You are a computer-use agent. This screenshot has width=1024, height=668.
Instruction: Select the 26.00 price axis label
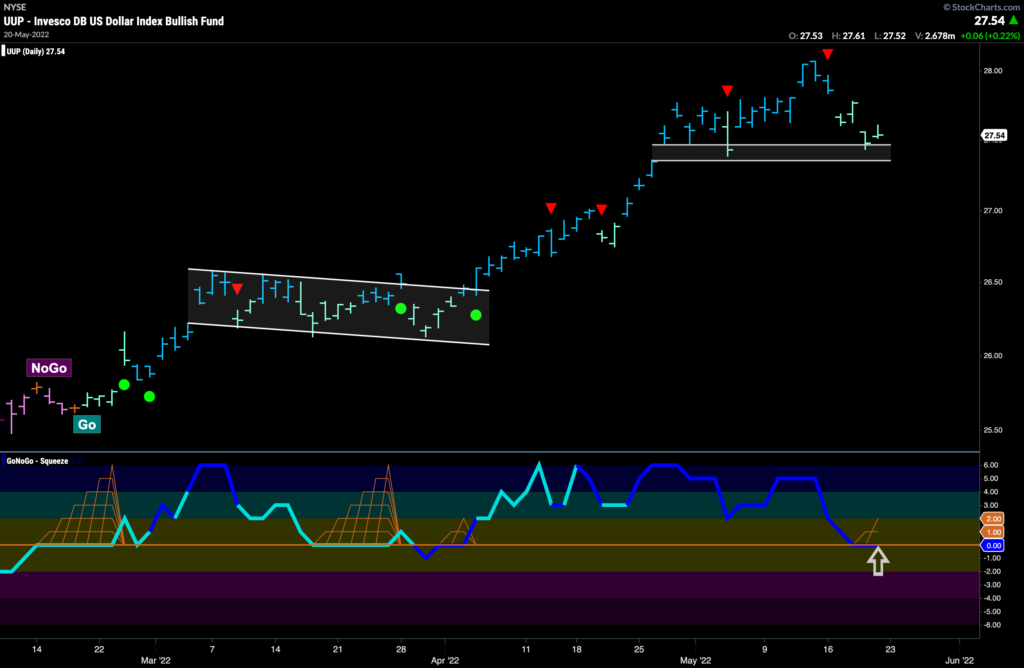tap(993, 356)
